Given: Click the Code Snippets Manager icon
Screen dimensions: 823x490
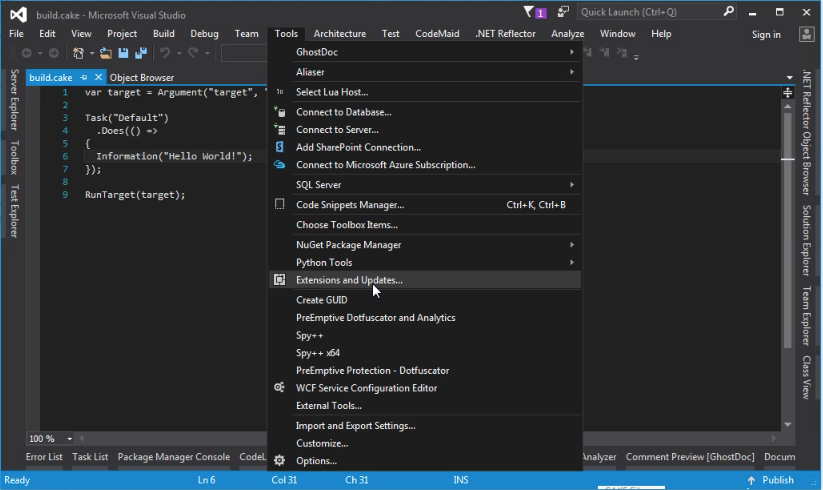Looking at the screenshot, I should (x=280, y=204).
